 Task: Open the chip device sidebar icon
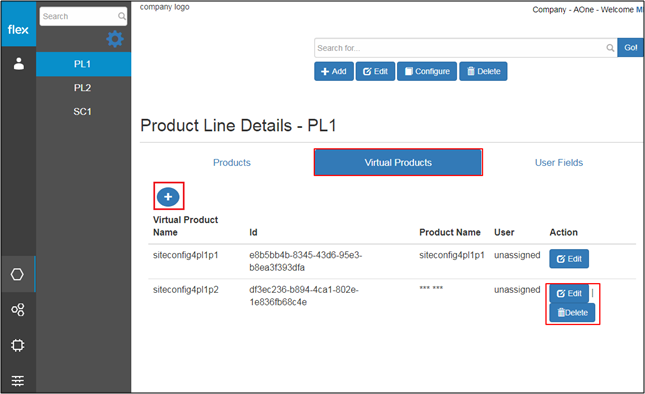tap(18, 345)
